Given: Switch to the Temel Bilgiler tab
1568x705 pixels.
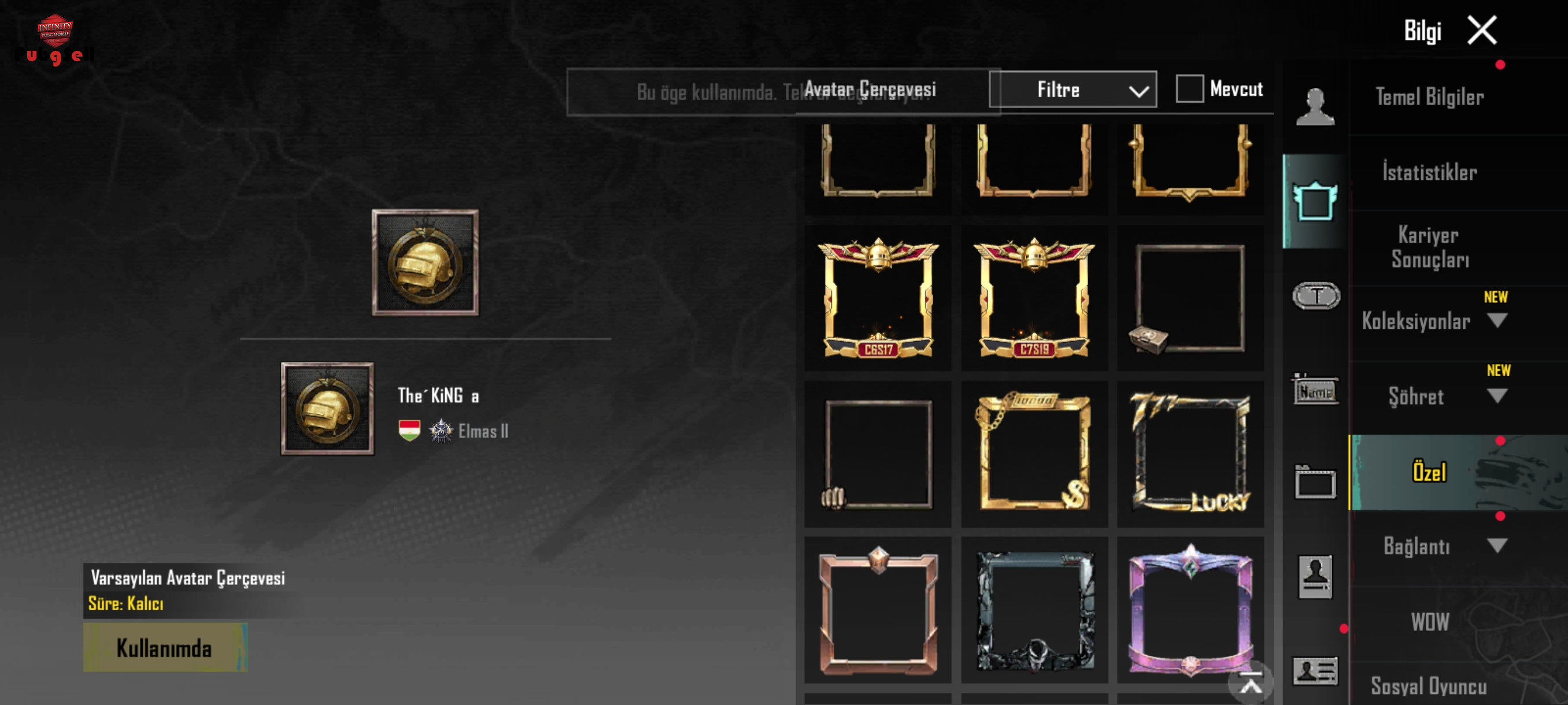Looking at the screenshot, I should click(x=1429, y=97).
